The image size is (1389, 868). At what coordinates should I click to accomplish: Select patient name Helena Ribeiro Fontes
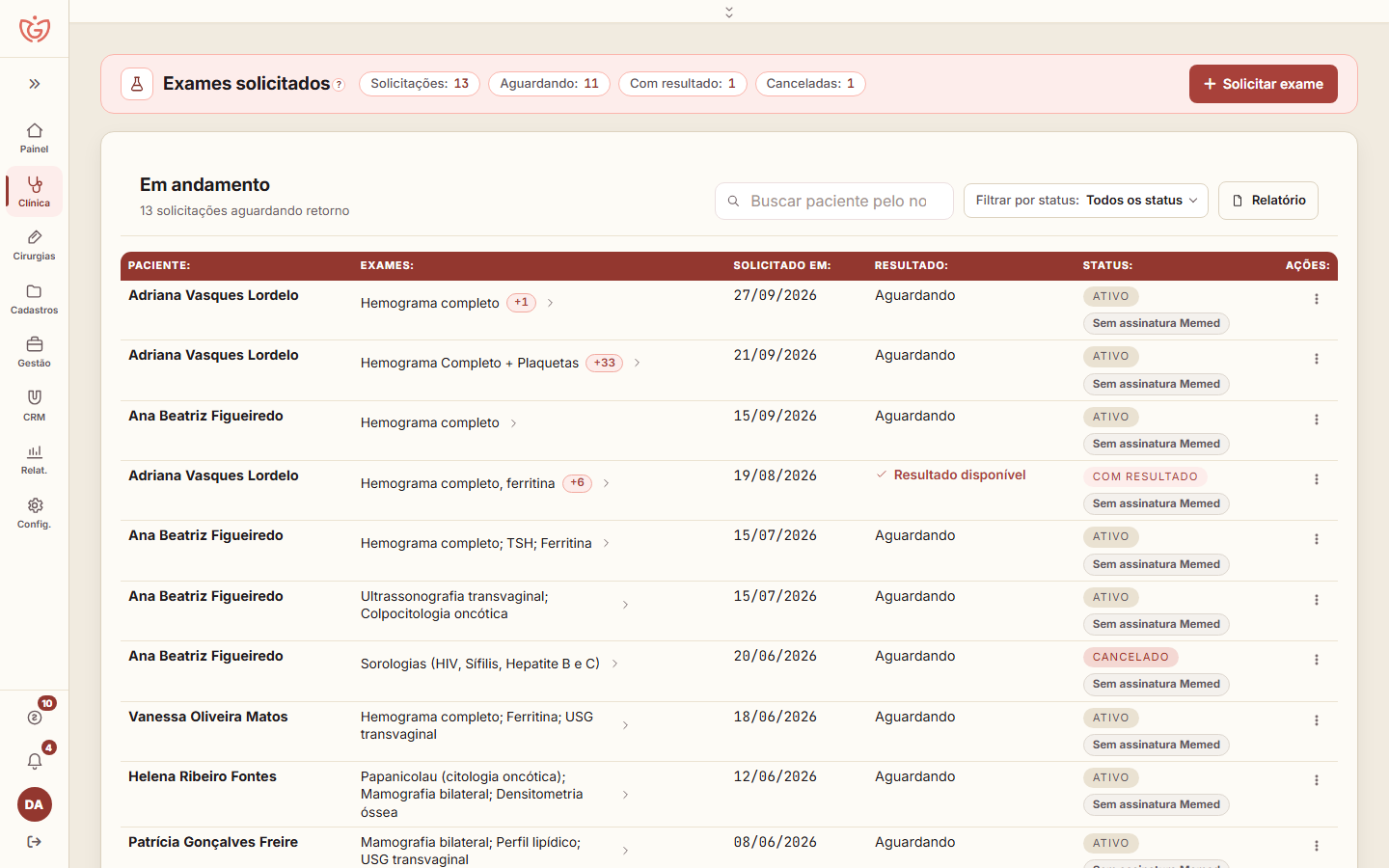click(203, 776)
